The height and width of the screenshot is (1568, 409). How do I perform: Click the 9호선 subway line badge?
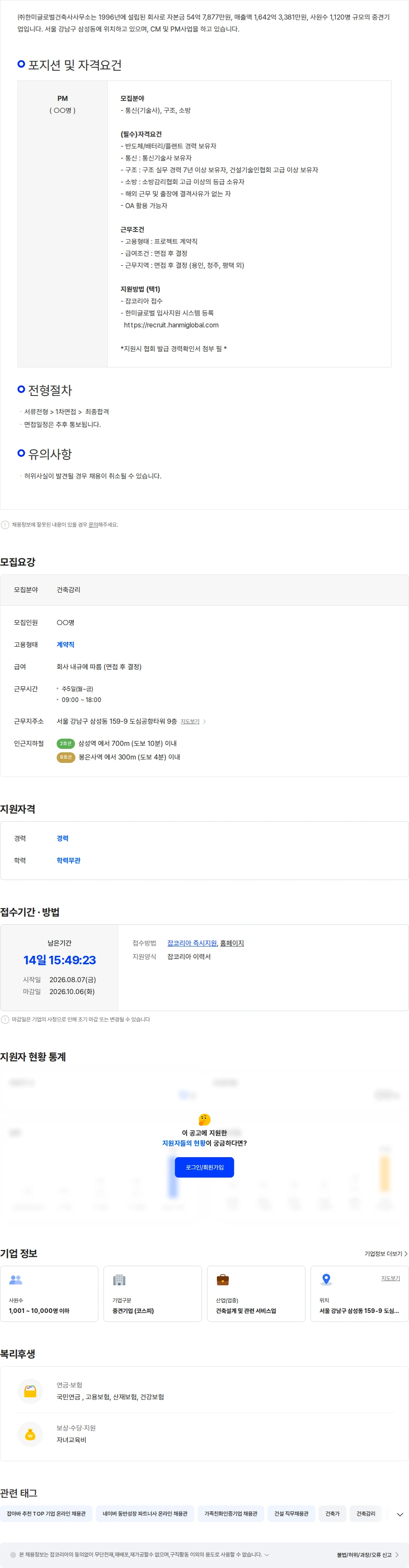click(x=66, y=757)
